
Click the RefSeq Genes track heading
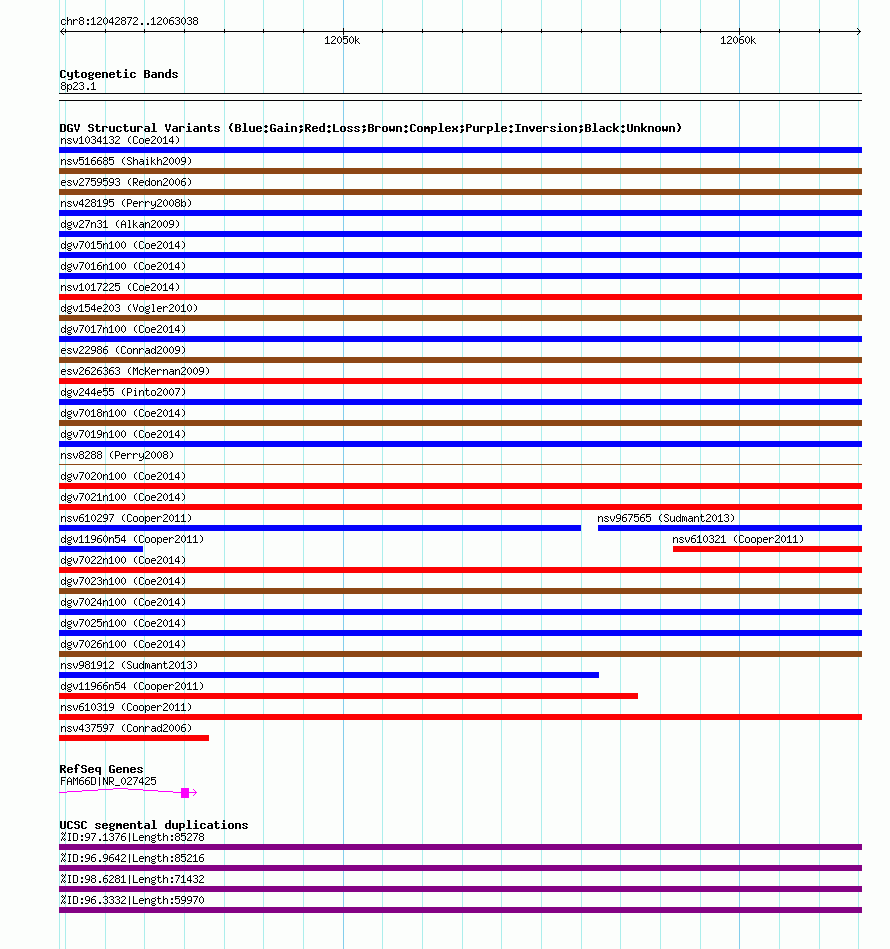pos(101,769)
